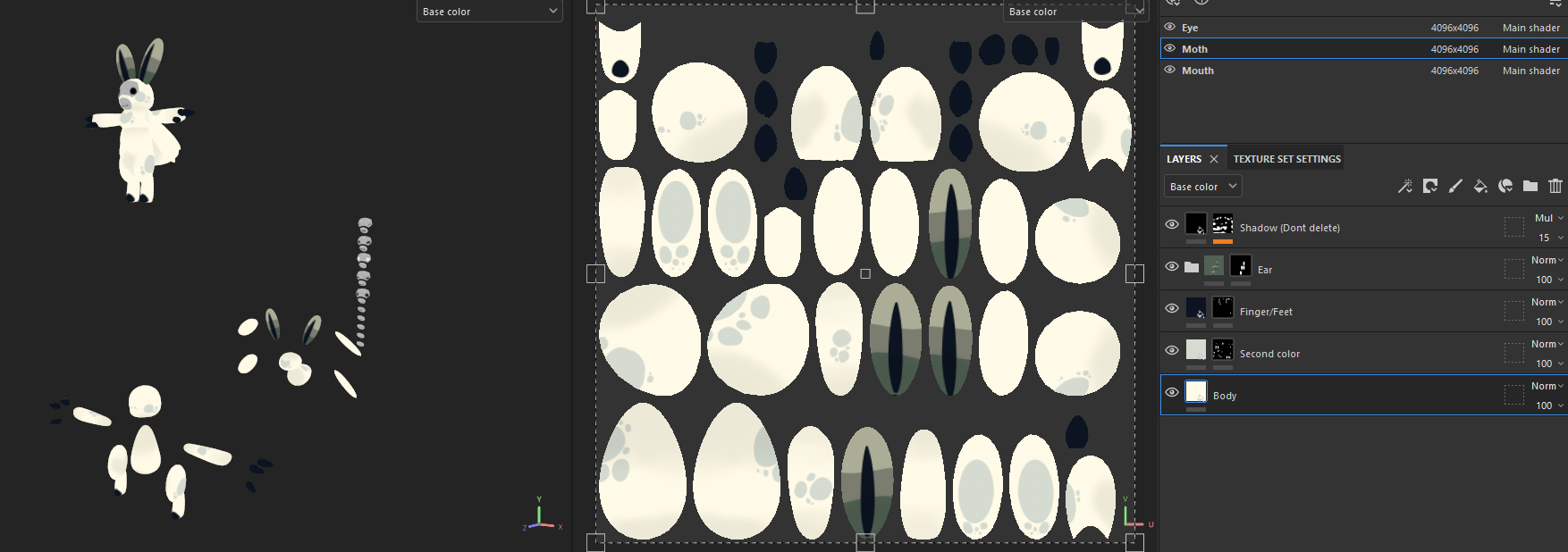Open the Norm blend mode dropdown on Second color layer
Image resolution: width=1568 pixels, height=552 pixels.
pyautogui.click(x=1547, y=344)
